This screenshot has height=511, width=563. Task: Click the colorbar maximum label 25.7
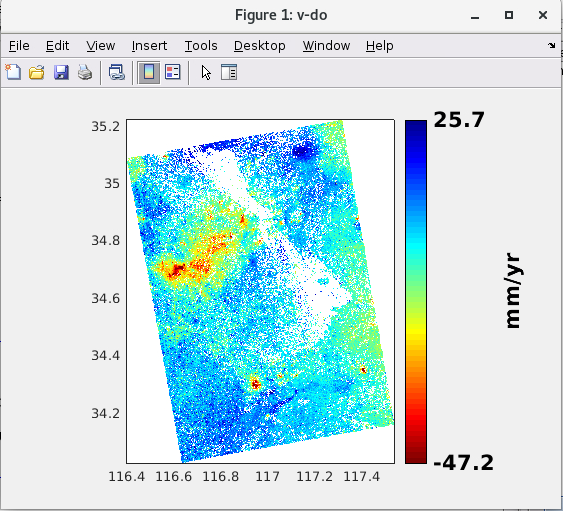tap(459, 120)
